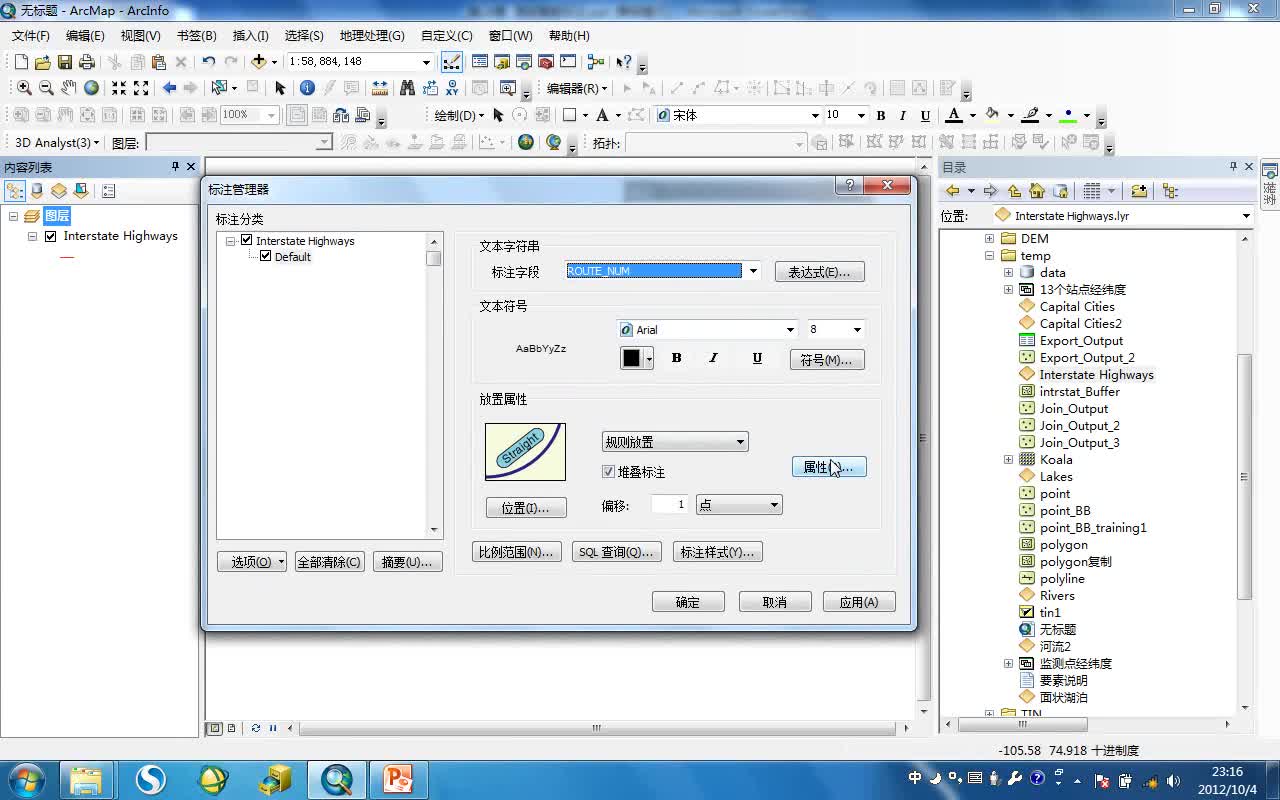Image resolution: width=1280 pixels, height=800 pixels.
Task: Uncheck the Default label class checkbox
Action: (265, 256)
